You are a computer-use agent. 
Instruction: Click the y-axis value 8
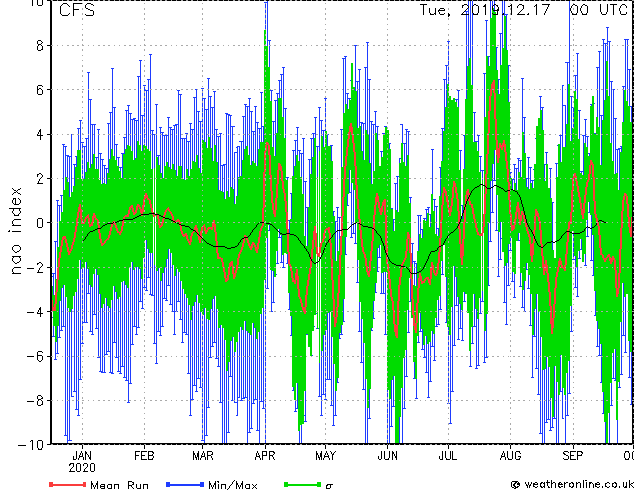(40, 46)
